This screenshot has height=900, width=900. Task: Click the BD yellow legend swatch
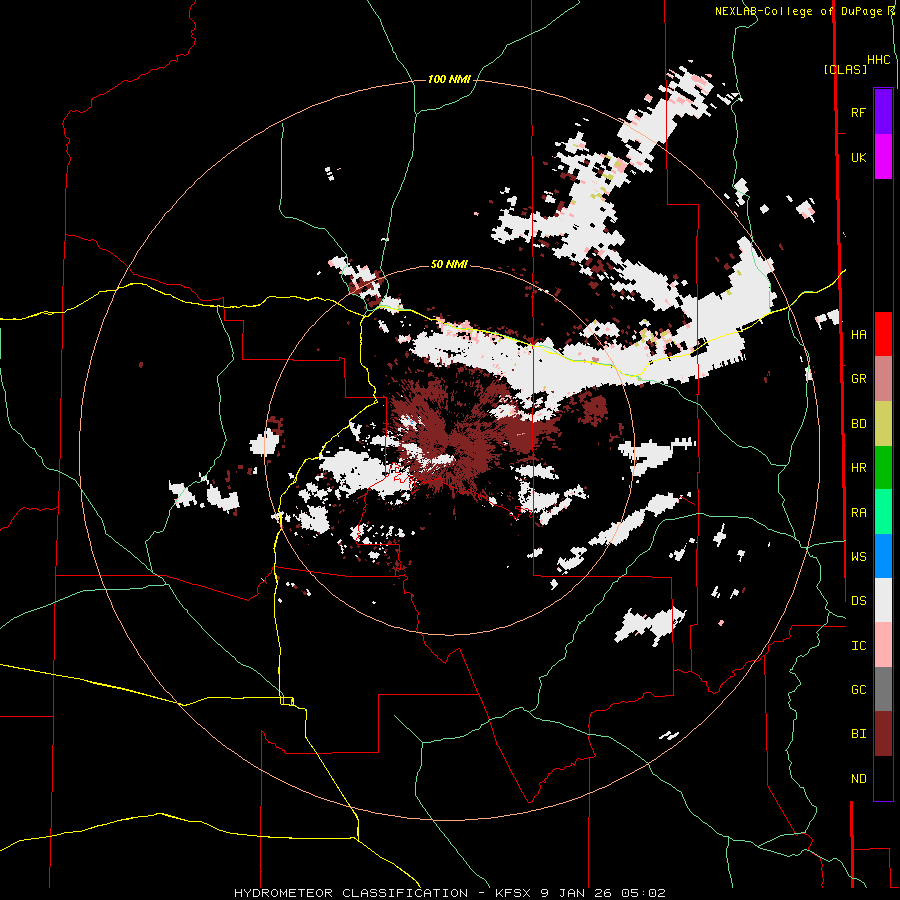883,423
